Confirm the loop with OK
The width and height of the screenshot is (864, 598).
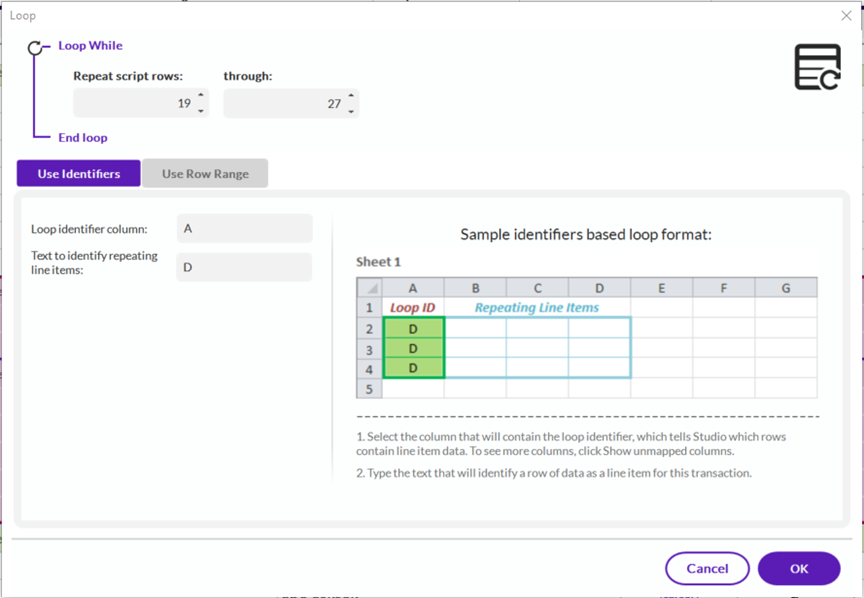coord(799,568)
